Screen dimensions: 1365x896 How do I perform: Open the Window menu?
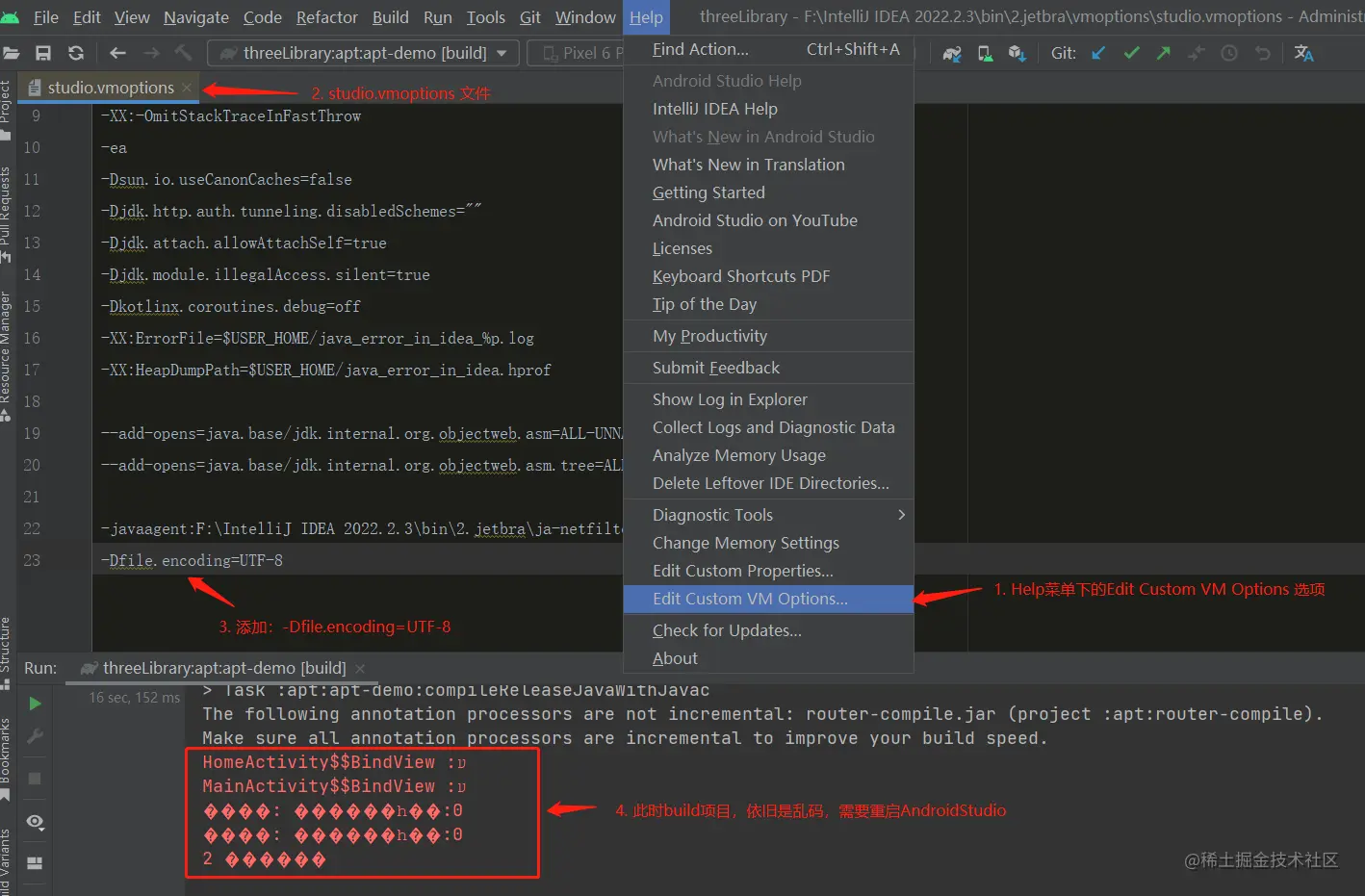585,17
